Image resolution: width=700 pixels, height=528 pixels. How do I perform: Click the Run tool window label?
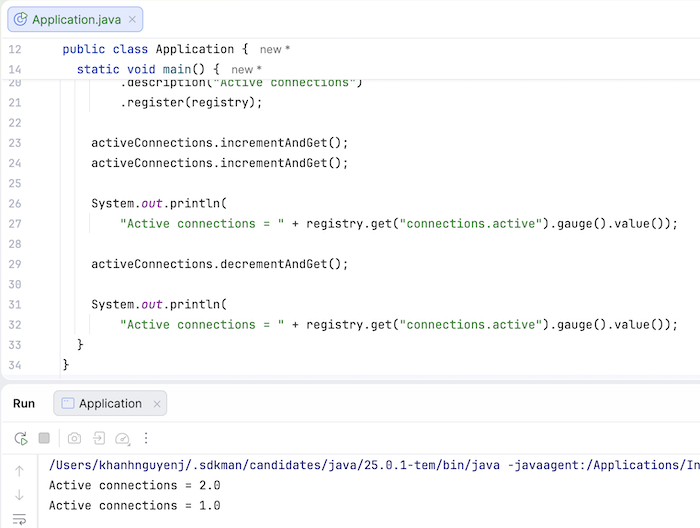[x=24, y=403]
